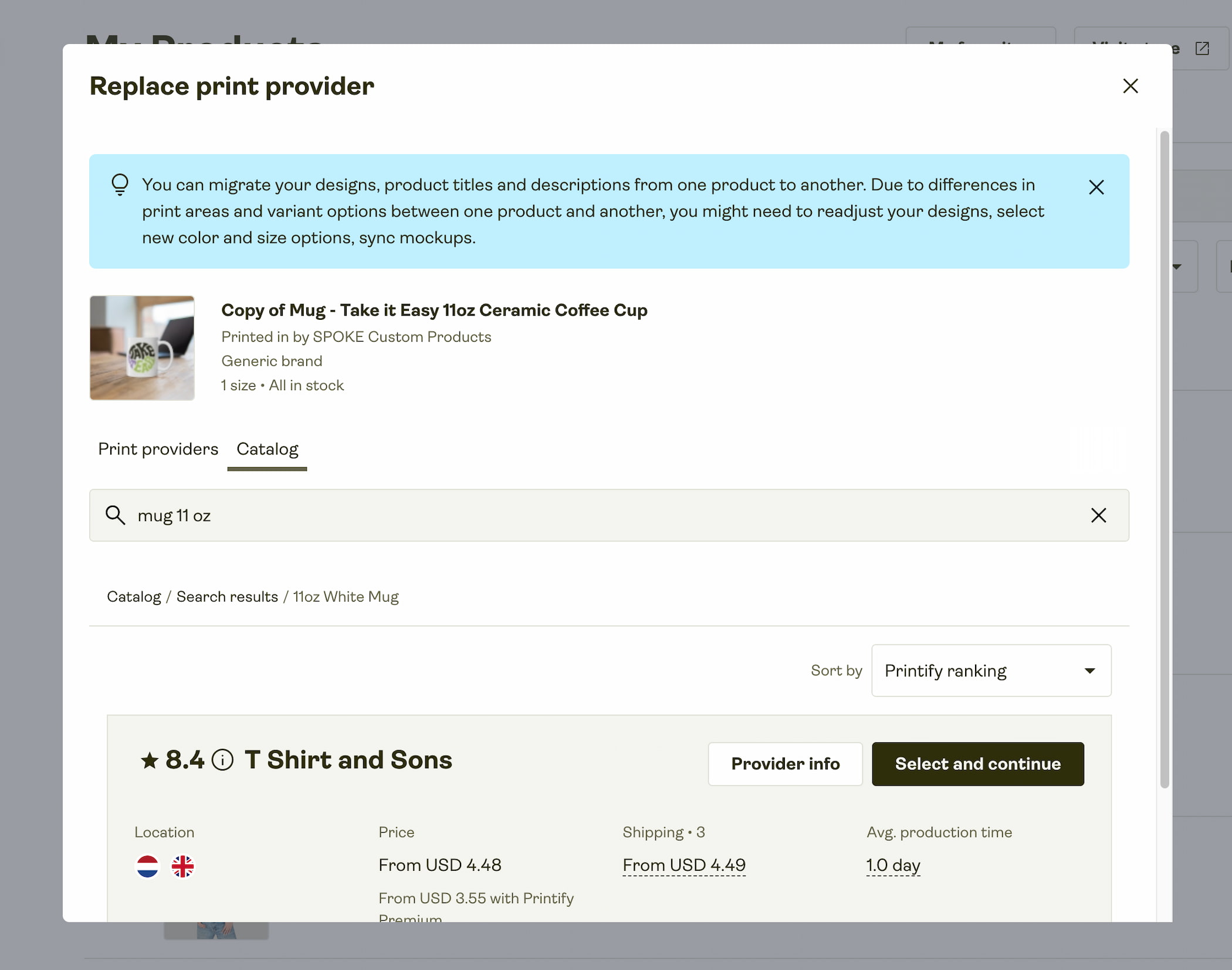Viewport: 1232px width, 970px height.
Task: Click the 1.0 day production time value
Action: [x=893, y=865]
